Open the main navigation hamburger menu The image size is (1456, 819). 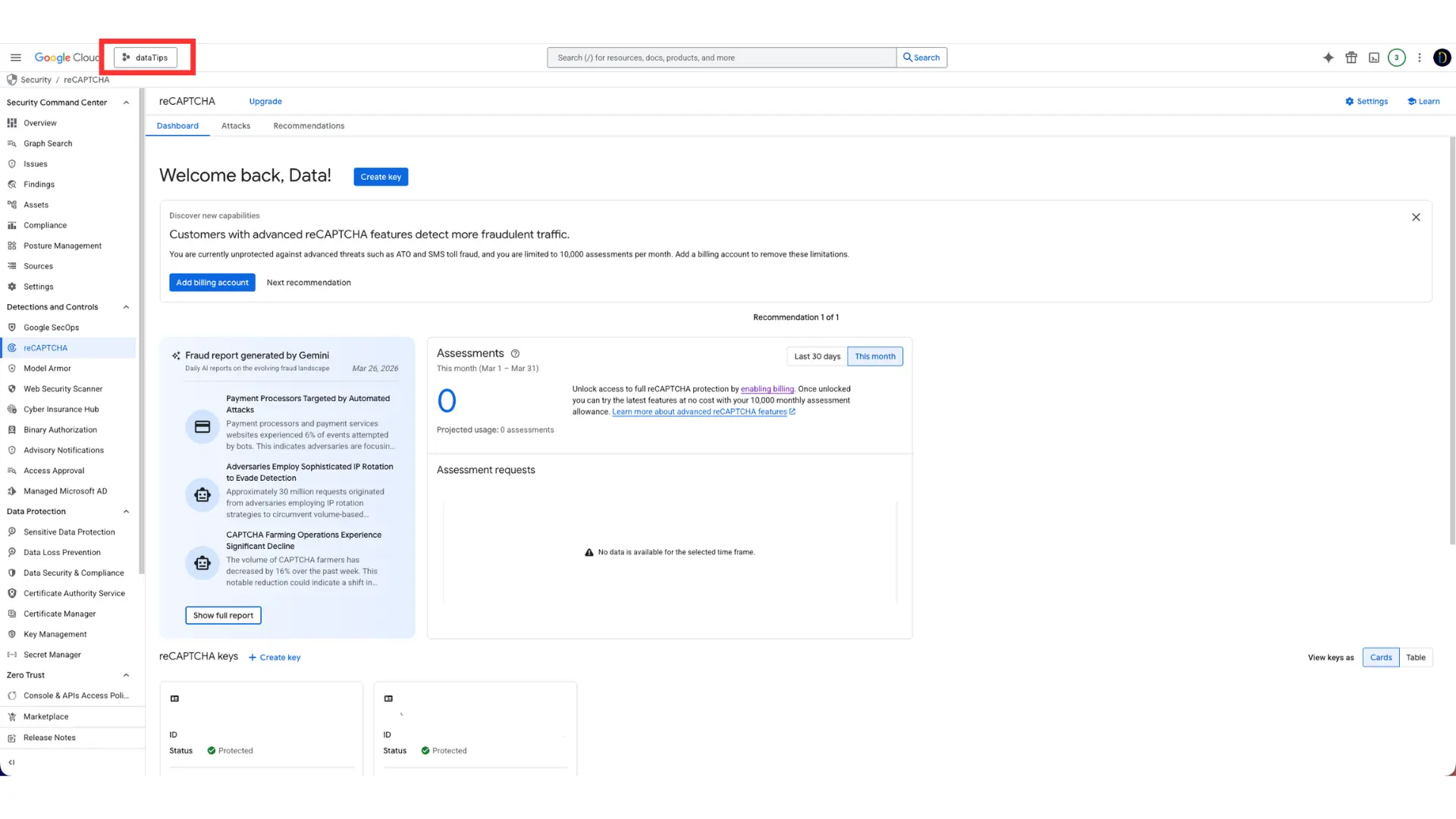pos(15,58)
